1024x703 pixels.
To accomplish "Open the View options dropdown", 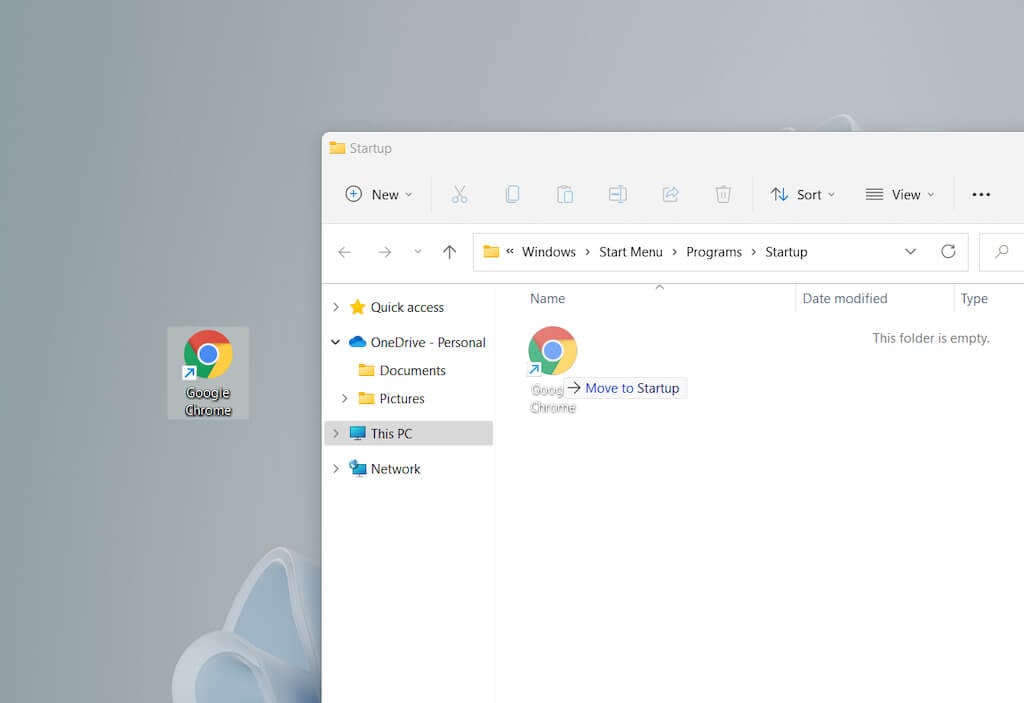I will click(900, 195).
